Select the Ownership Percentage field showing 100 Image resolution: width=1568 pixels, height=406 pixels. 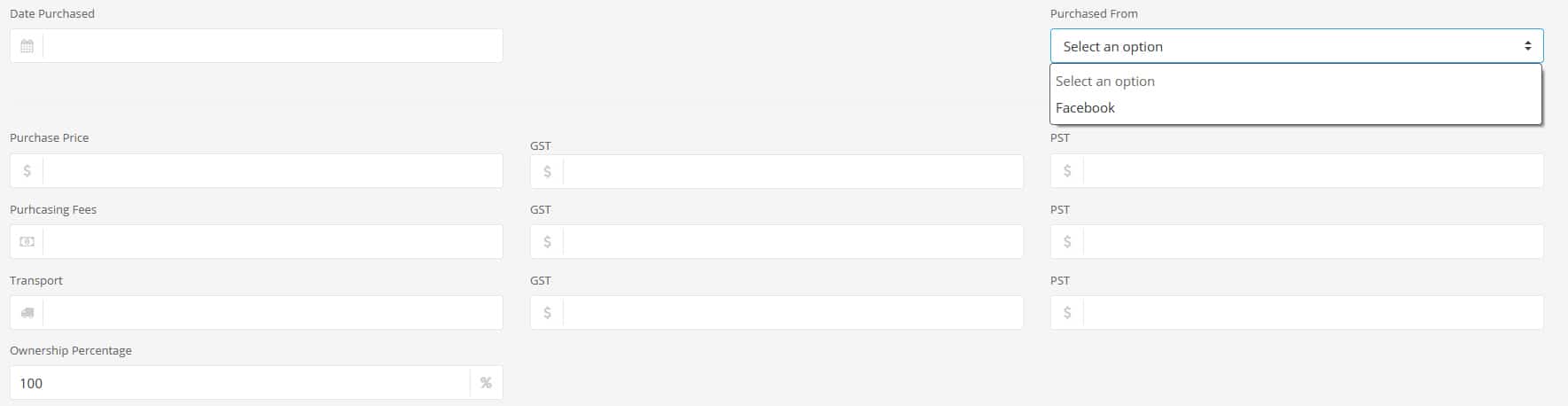point(239,383)
